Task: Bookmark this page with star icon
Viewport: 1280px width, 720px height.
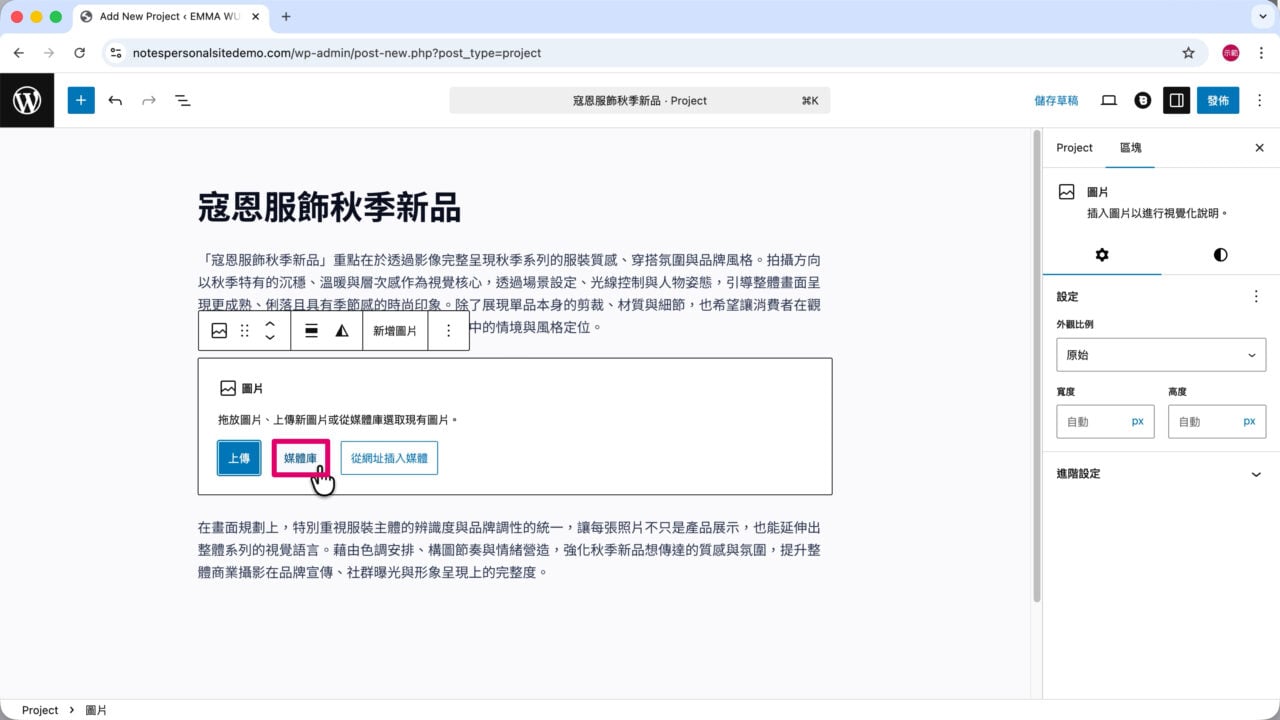Action: coord(1188,53)
